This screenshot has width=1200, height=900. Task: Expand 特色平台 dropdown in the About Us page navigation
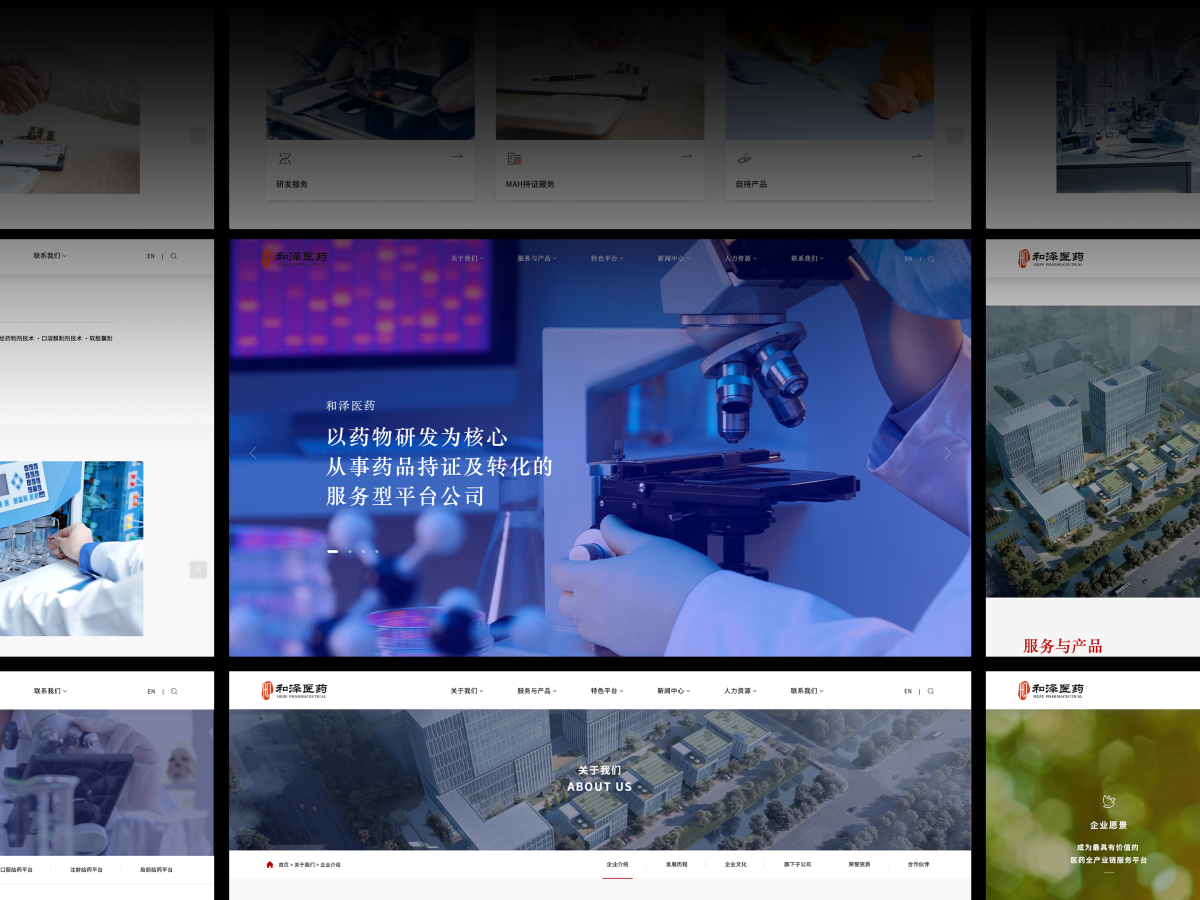[606, 691]
